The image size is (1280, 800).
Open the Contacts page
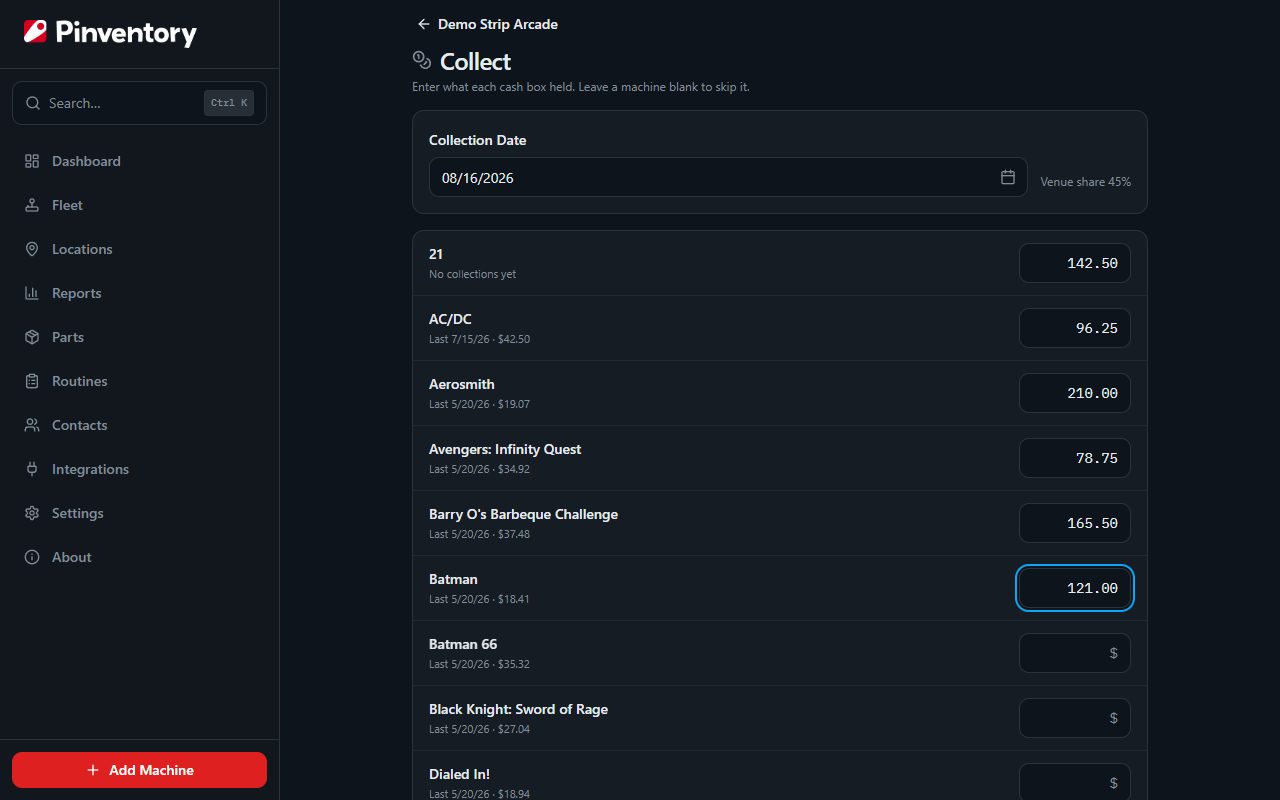[x=139, y=425]
